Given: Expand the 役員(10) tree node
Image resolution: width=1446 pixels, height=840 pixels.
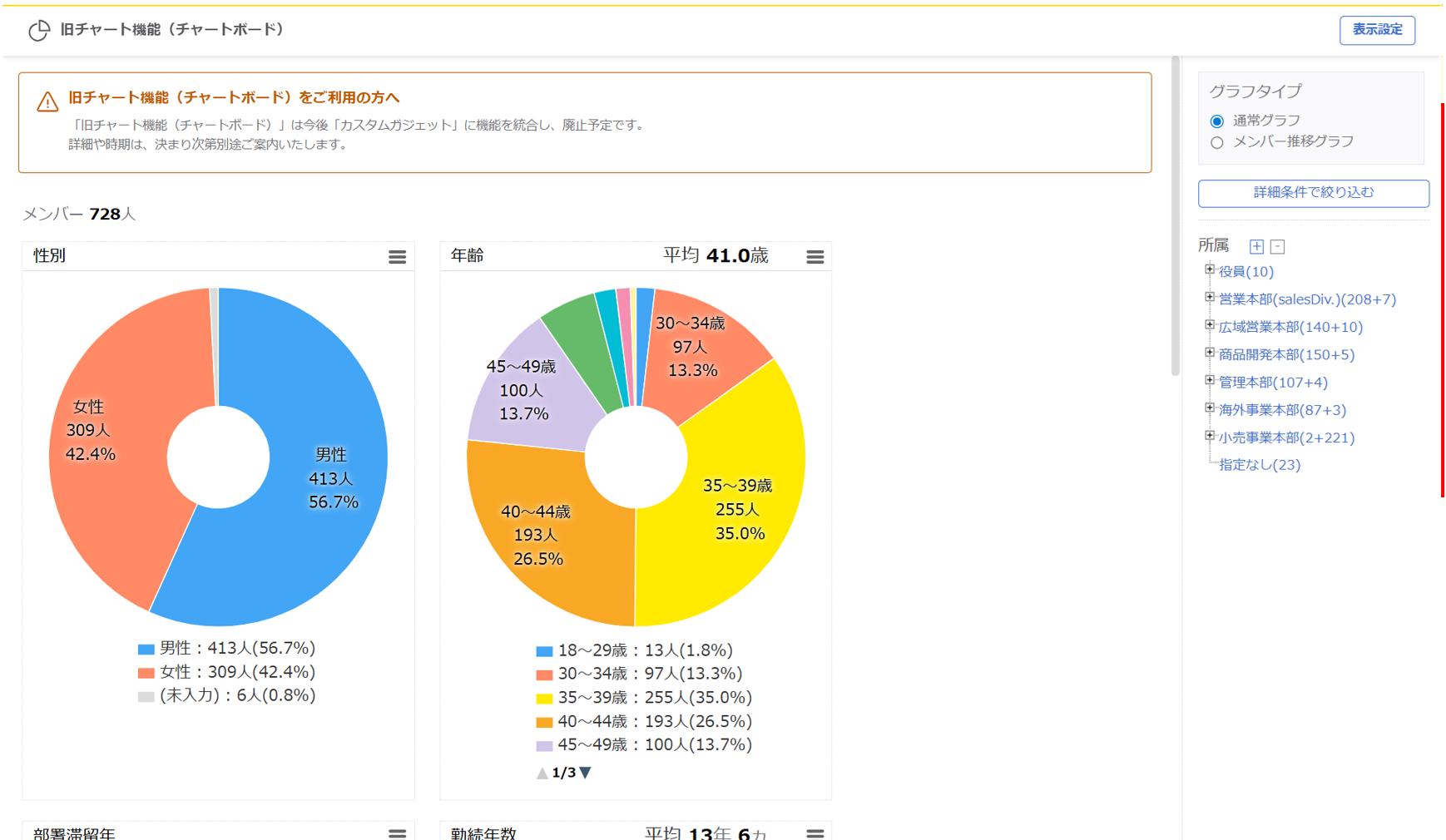Looking at the screenshot, I should click(1210, 269).
